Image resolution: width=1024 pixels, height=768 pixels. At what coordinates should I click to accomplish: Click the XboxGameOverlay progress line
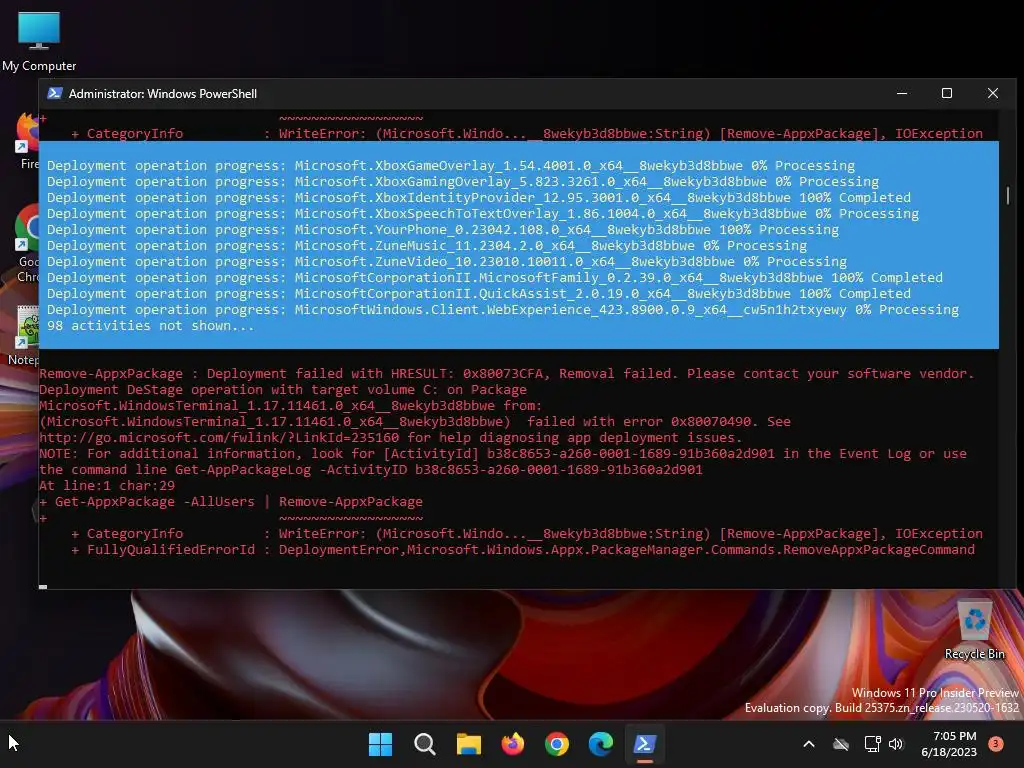[451, 166]
